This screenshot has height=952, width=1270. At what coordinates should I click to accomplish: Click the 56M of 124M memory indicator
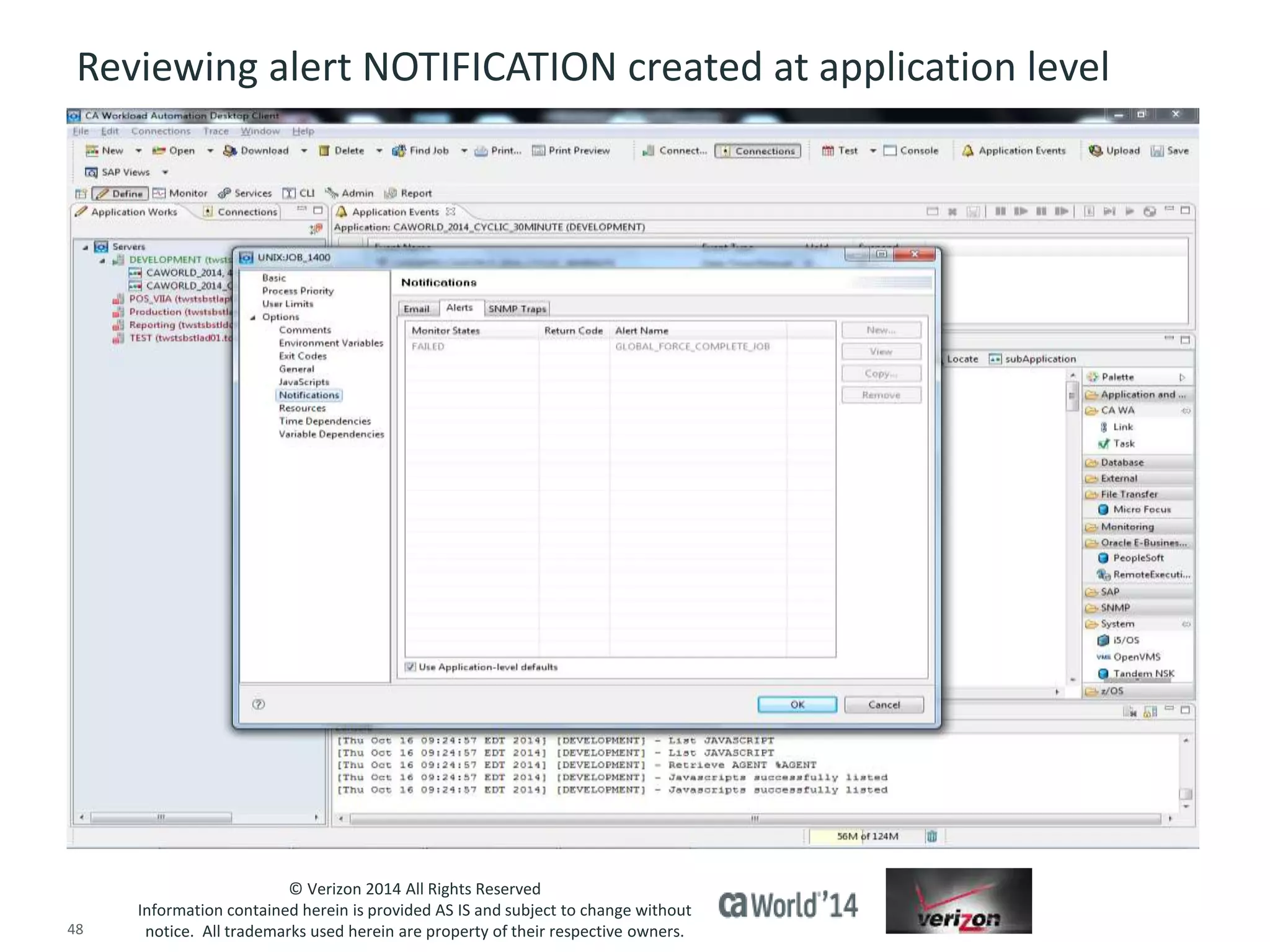[x=867, y=836]
